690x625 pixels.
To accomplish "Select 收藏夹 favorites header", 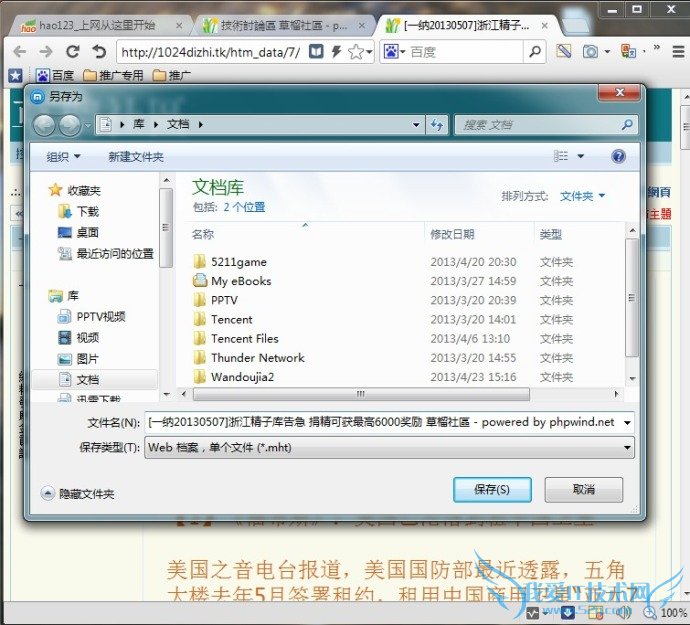I will click(75, 190).
